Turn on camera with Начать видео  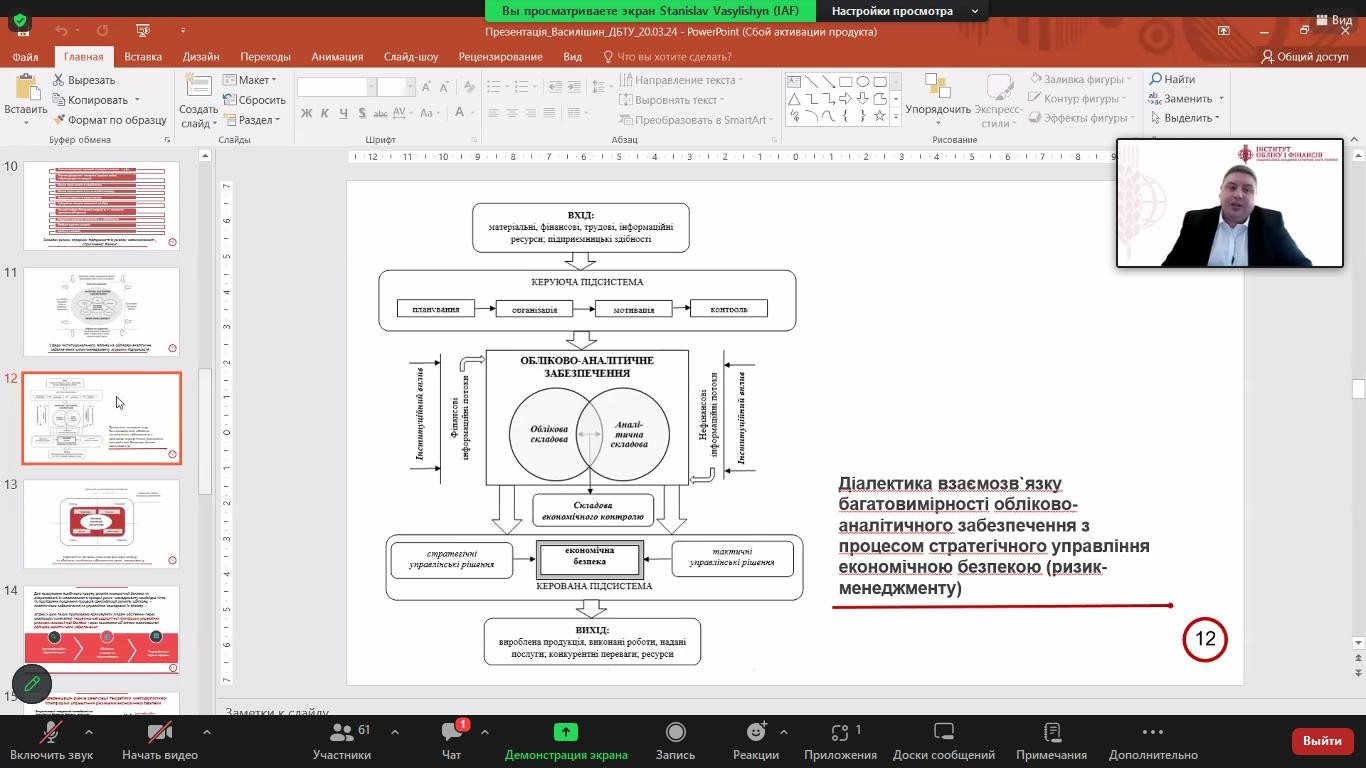pyautogui.click(x=160, y=741)
